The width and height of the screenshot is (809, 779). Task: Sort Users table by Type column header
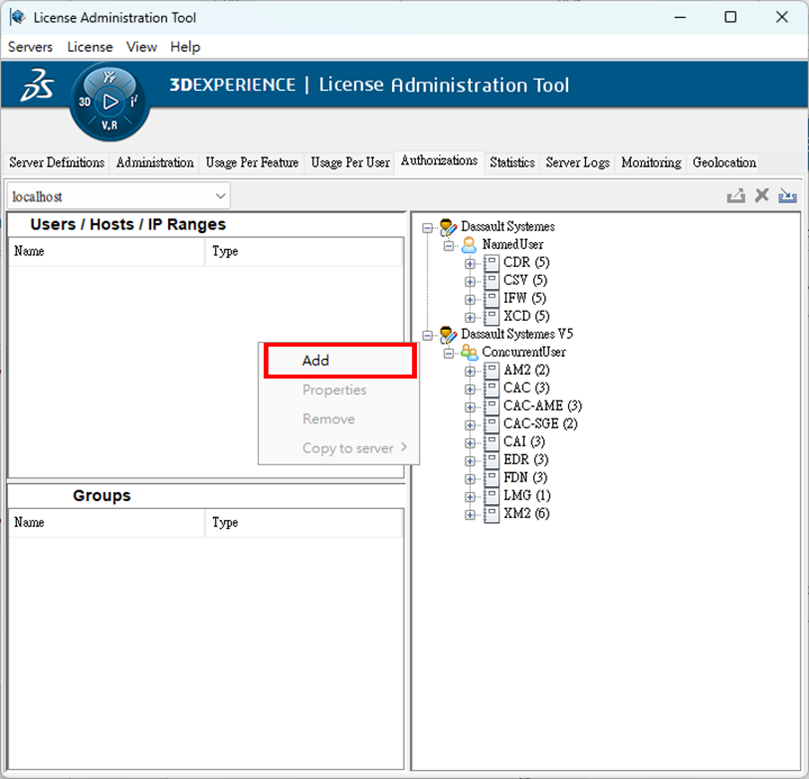click(x=303, y=251)
